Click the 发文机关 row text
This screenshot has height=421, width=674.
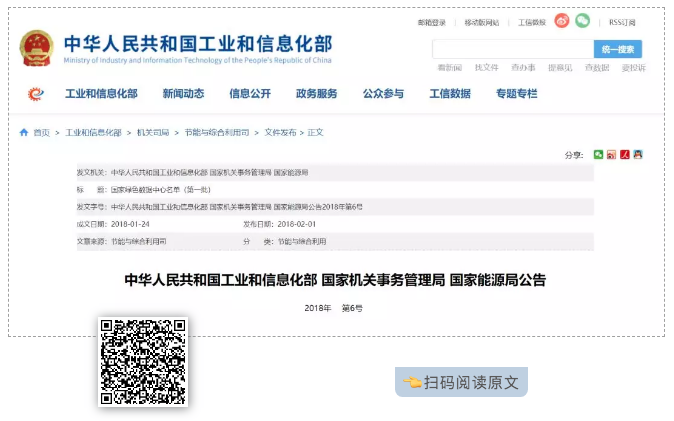[192, 172]
